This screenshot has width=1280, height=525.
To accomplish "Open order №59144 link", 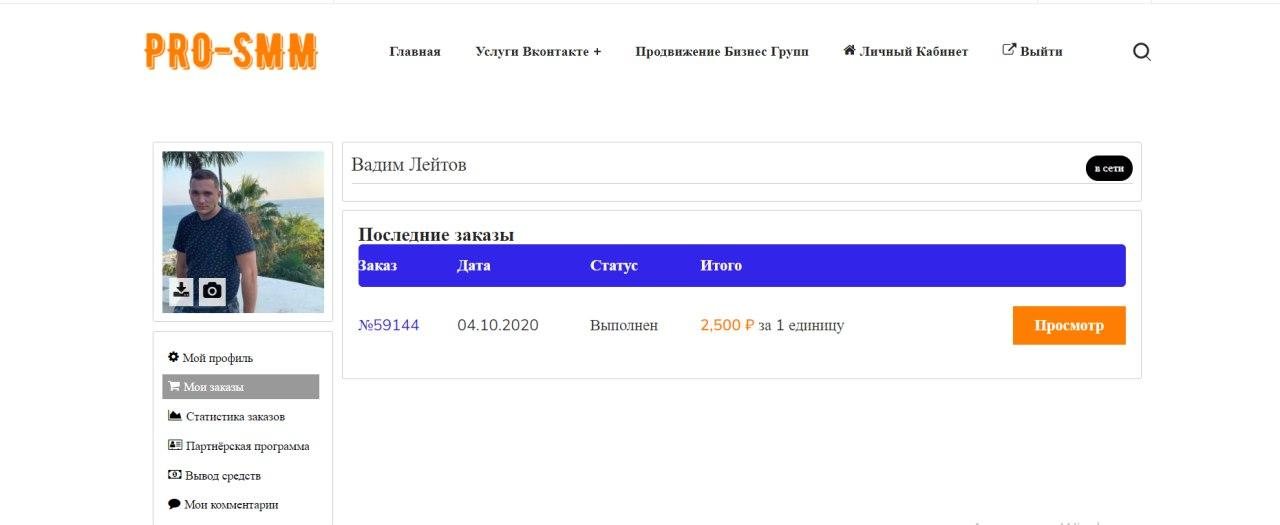I will click(x=389, y=325).
